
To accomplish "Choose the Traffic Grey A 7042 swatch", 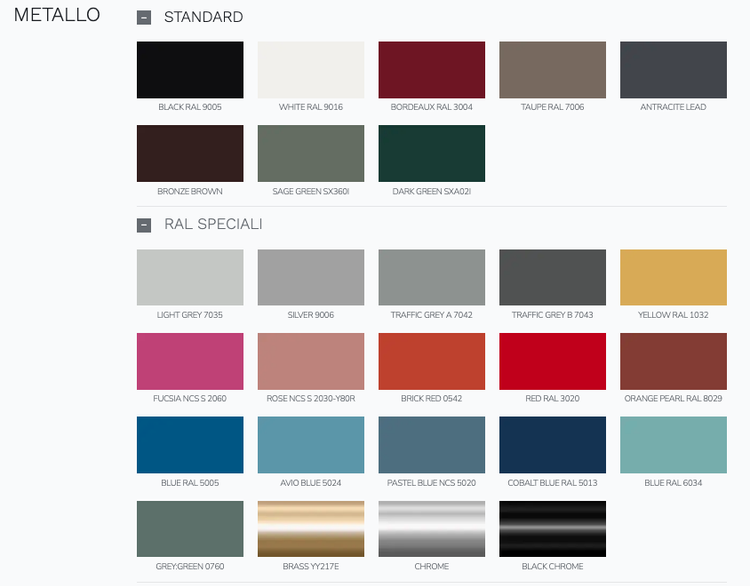I will (x=431, y=277).
